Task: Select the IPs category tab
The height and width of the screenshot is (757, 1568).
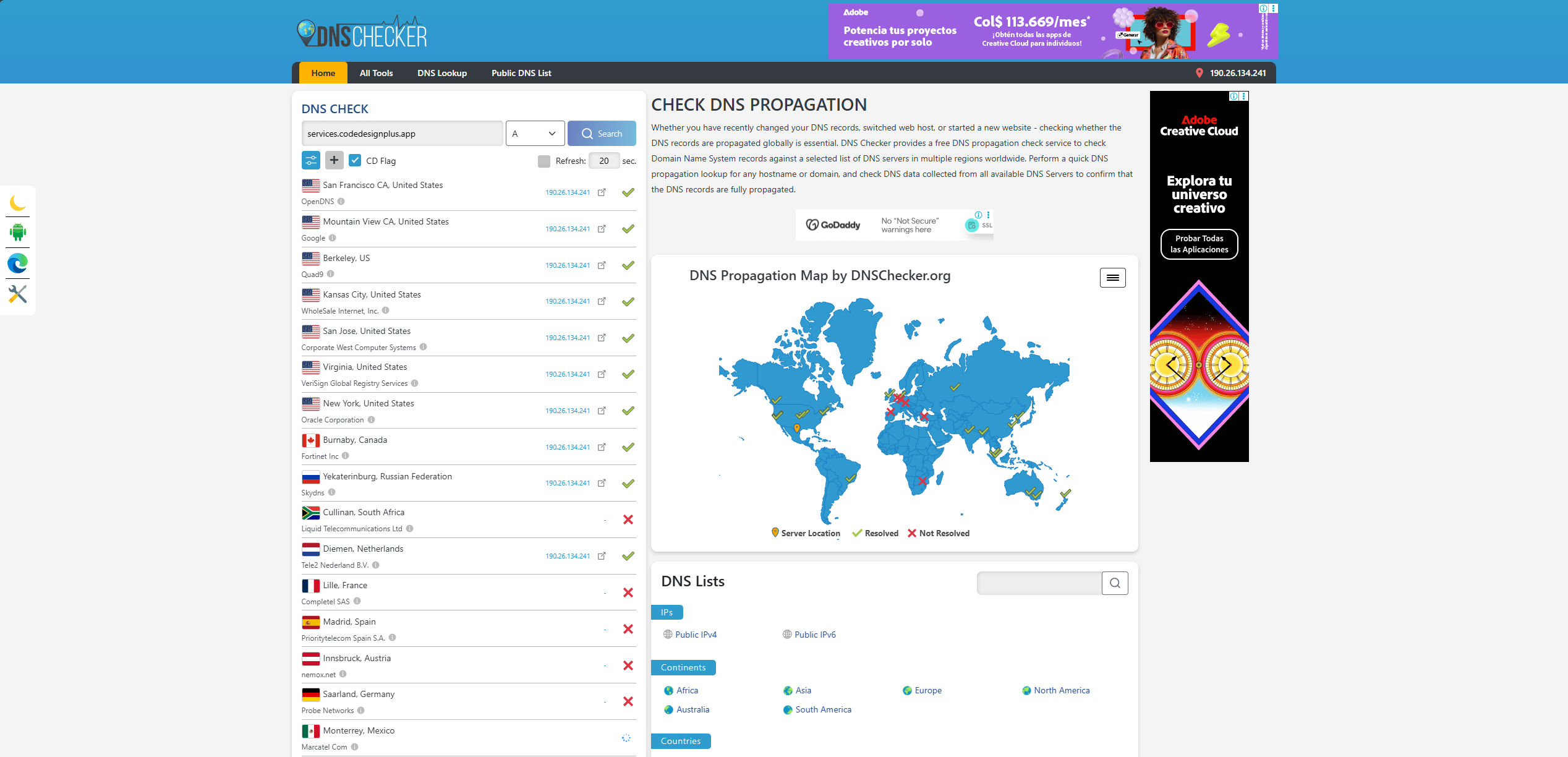Action: click(x=667, y=612)
